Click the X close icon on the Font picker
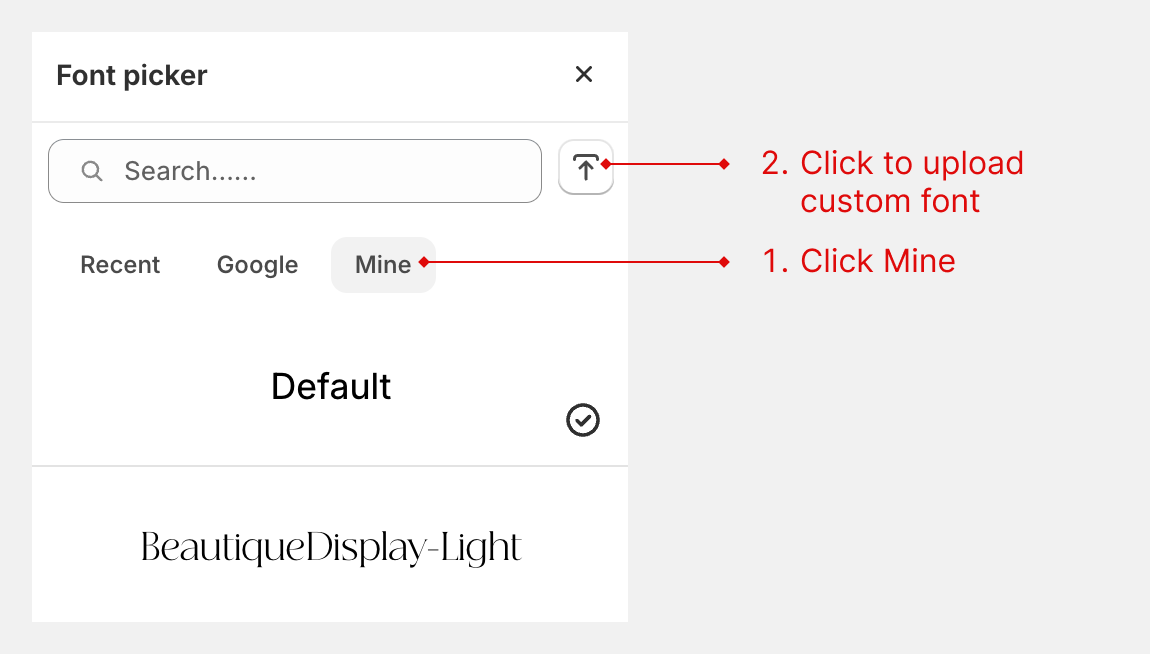This screenshot has width=1150, height=654. coord(584,74)
